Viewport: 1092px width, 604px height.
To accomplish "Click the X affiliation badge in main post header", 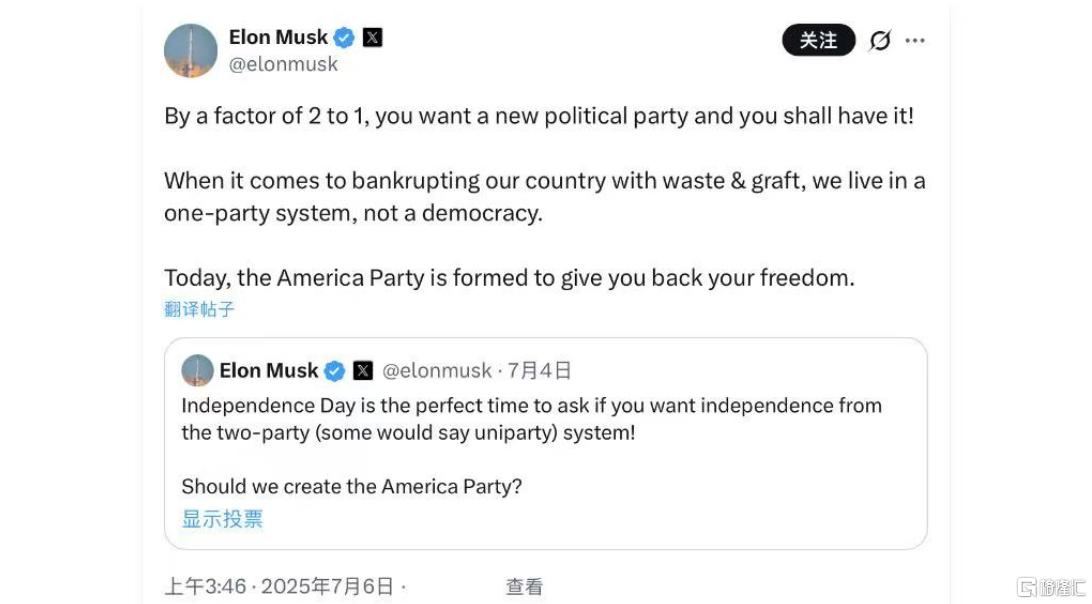I will click(372, 38).
